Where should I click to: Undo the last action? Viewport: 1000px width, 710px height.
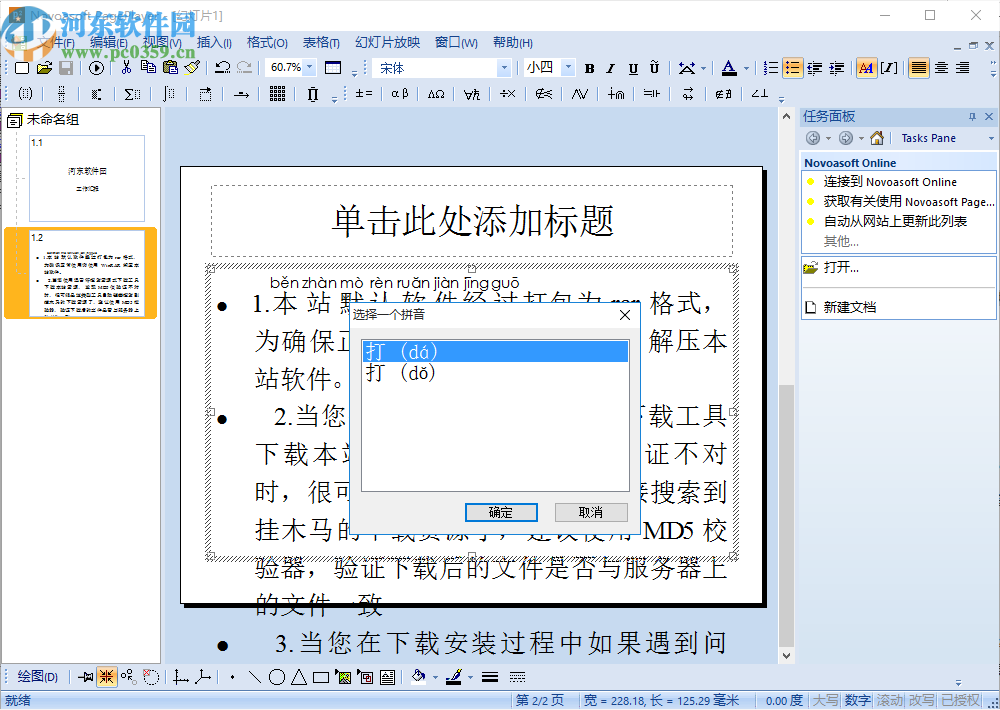tap(222, 67)
